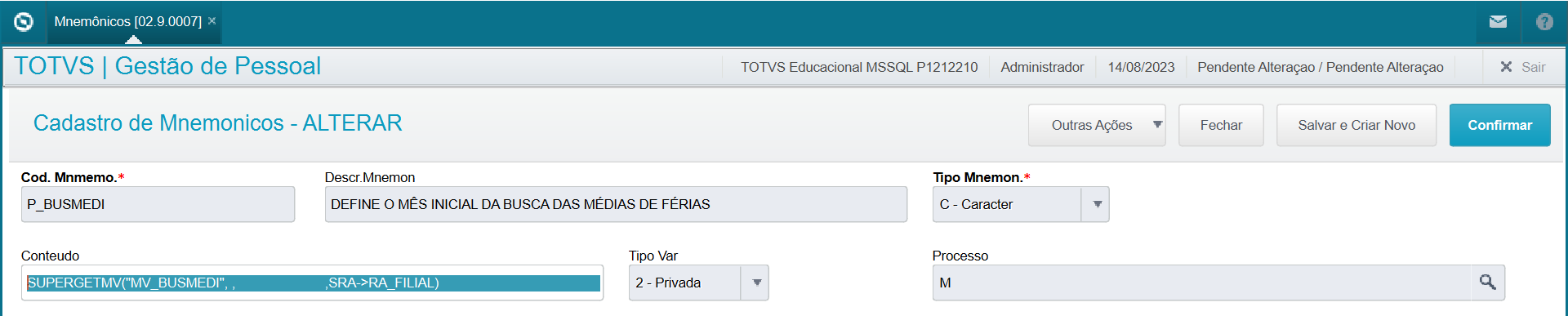Image resolution: width=1568 pixels, height=316 pixels.
Task: Close the Mnemônicos tab with its x
Action: pyautogui.click(x=212, y=21)
